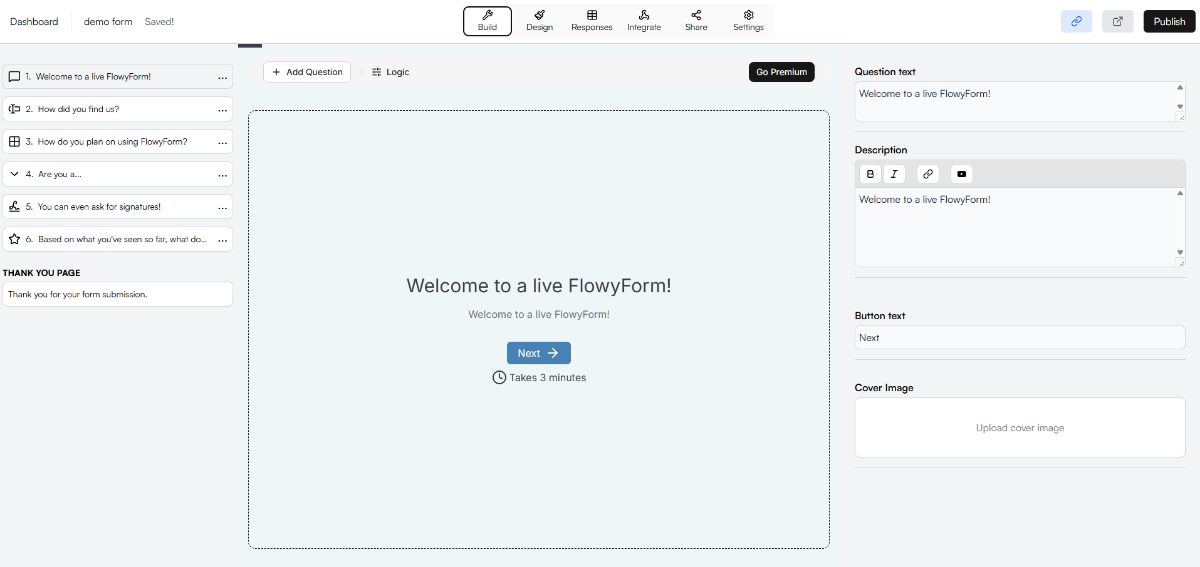The height and width of the screenshot is (567, 1200).
Task: Open options menu for How did you find us
Action: pyautogui.click(x=222, y=110)
